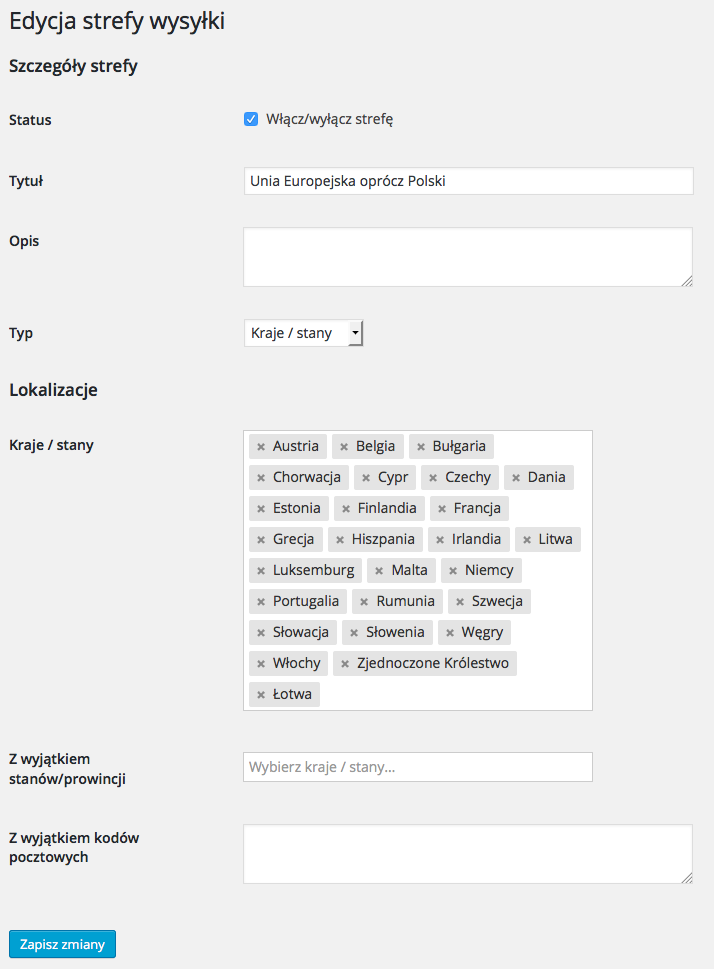Save changes with Zapisz zmiany button
The image size is (714, 969).
point(62,944)
